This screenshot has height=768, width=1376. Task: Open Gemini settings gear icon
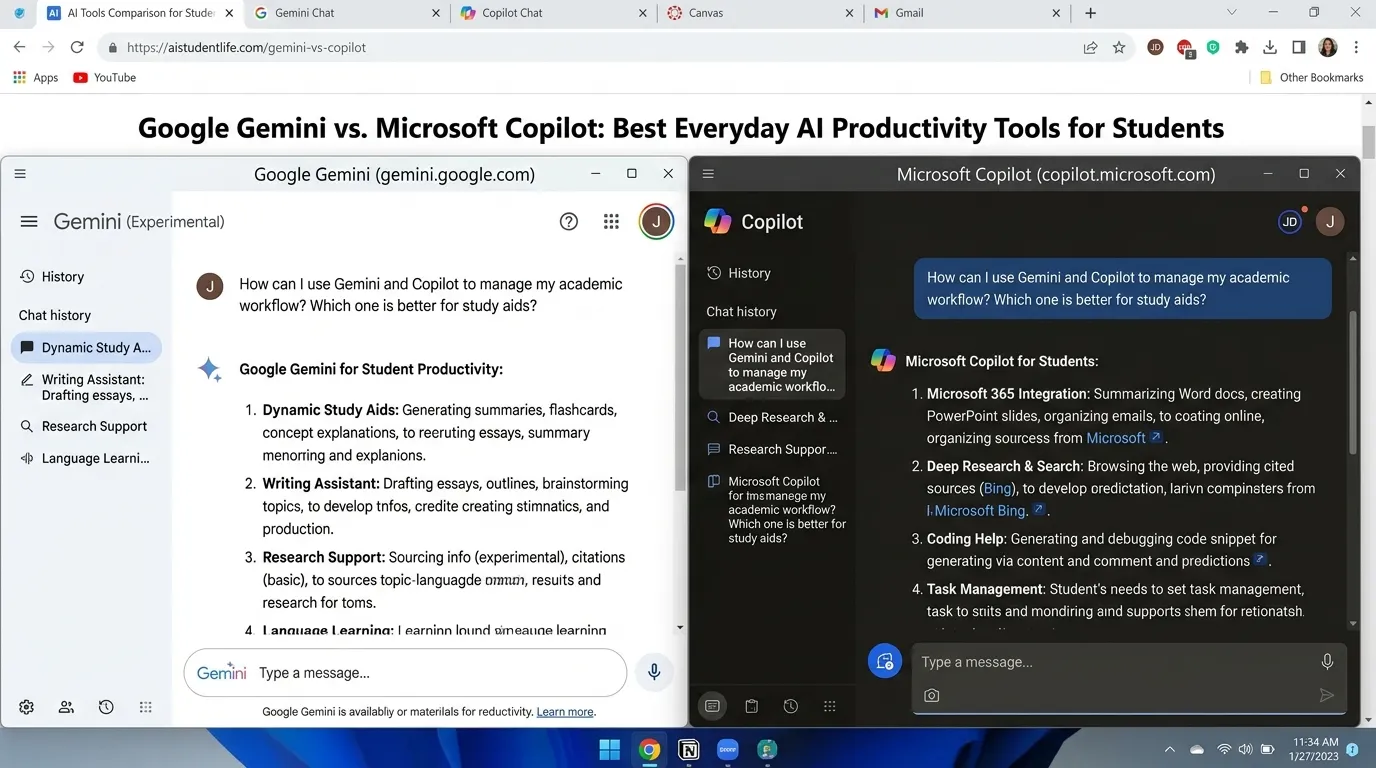tap(27, 707)
